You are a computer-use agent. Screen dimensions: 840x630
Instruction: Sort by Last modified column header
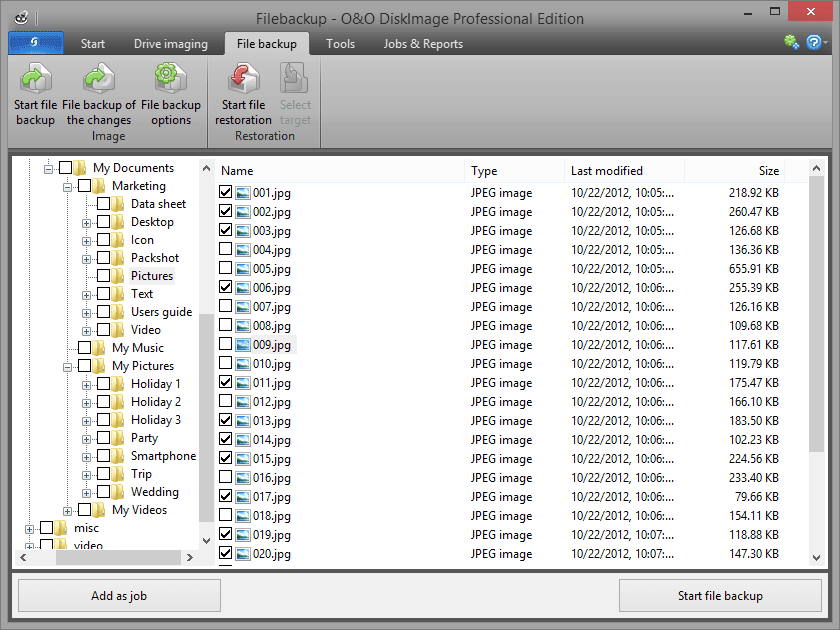click(625, 171)
